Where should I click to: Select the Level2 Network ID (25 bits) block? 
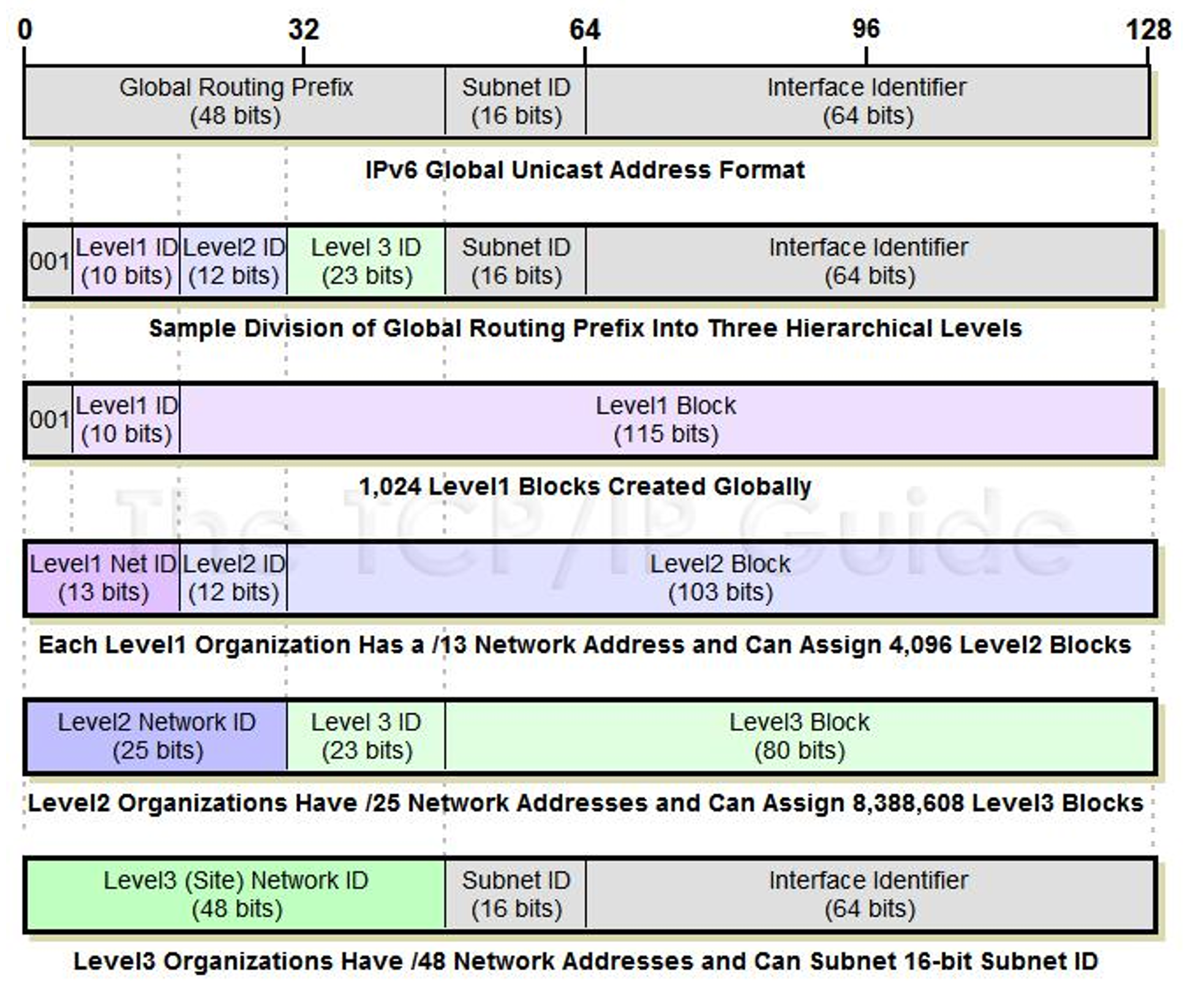click(x=157, y=736)
